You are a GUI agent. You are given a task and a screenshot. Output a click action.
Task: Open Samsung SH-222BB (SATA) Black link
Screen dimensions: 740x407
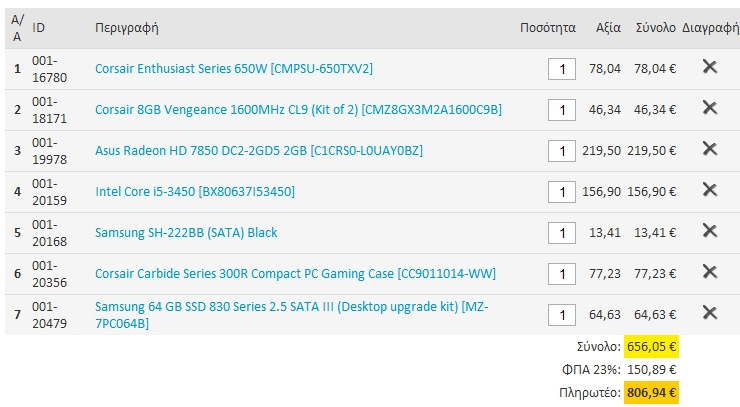click(186, 233)
